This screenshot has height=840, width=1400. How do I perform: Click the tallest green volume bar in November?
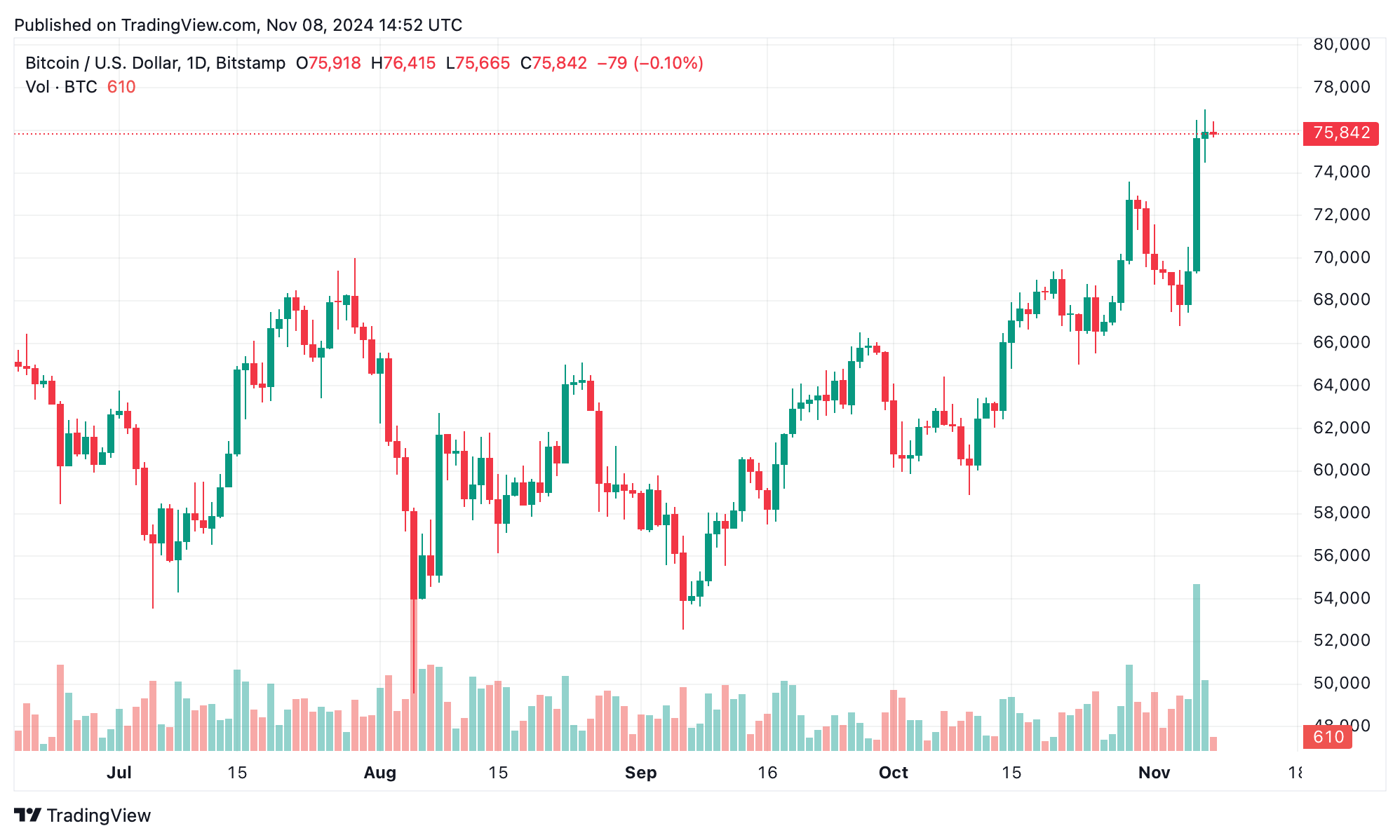point(1197,668)
